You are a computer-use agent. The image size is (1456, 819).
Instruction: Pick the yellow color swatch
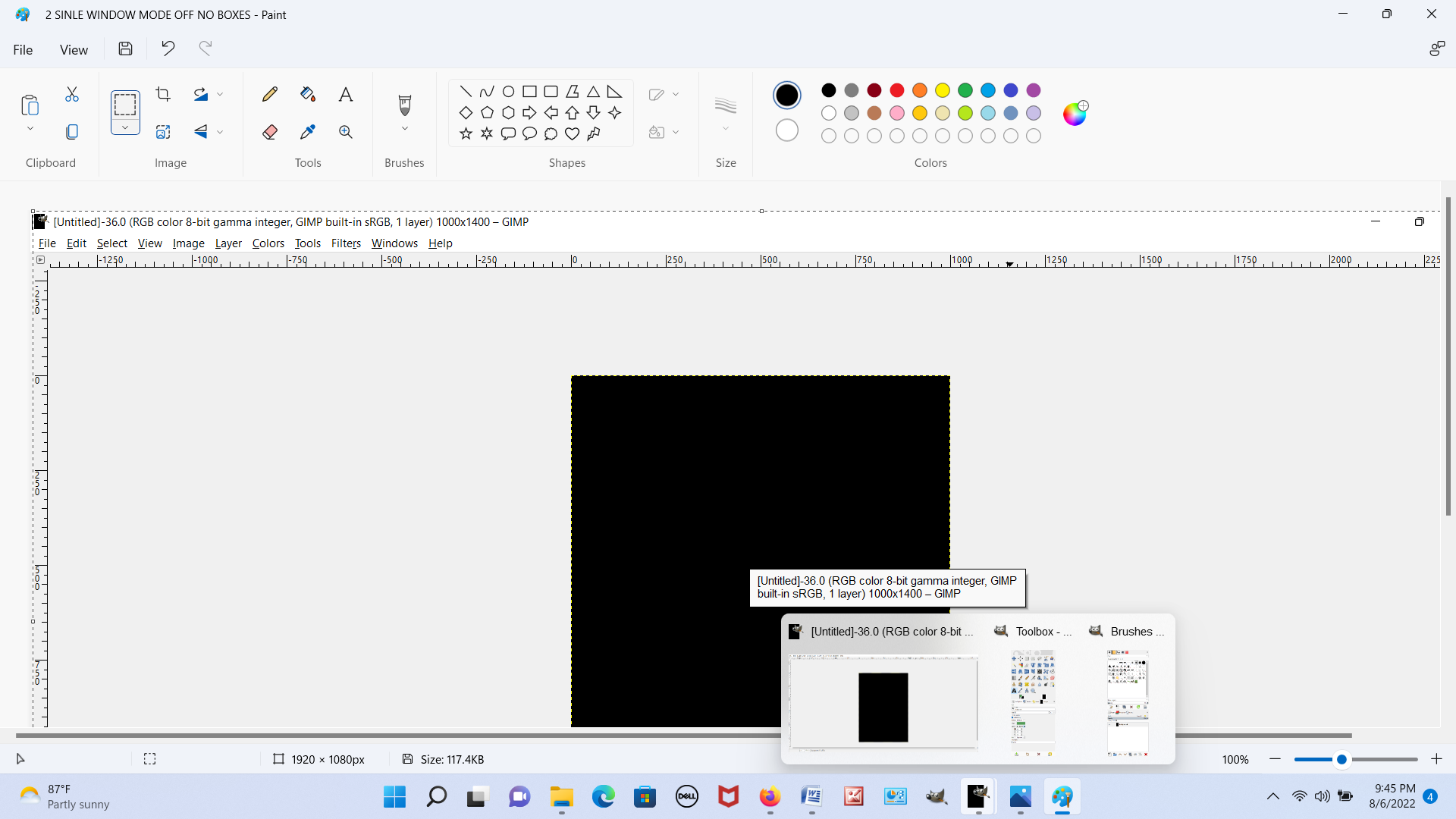[x=943, y=90]
